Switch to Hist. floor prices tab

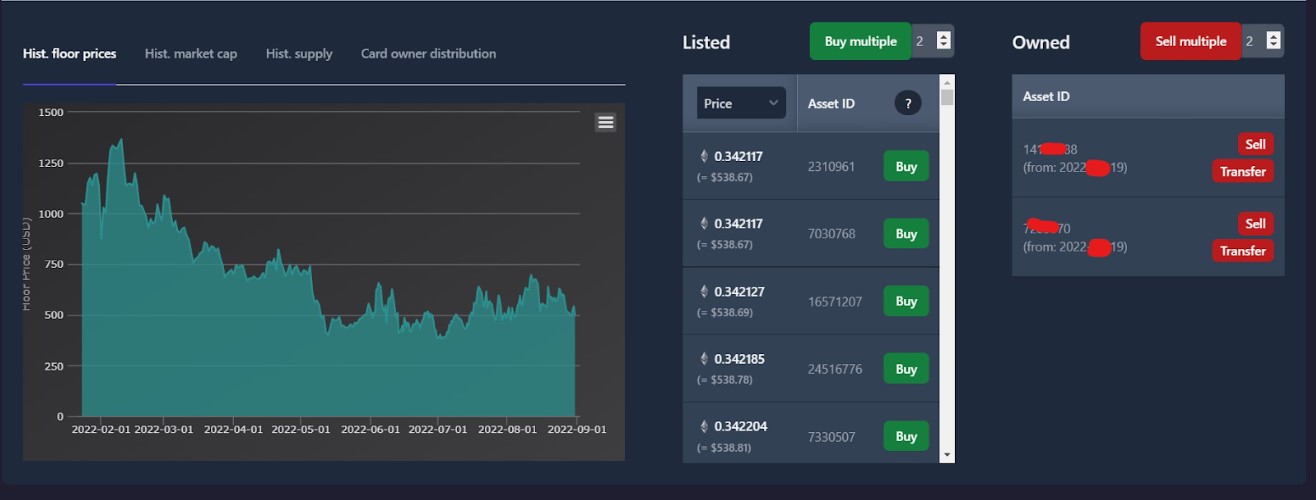coord(70,54)
